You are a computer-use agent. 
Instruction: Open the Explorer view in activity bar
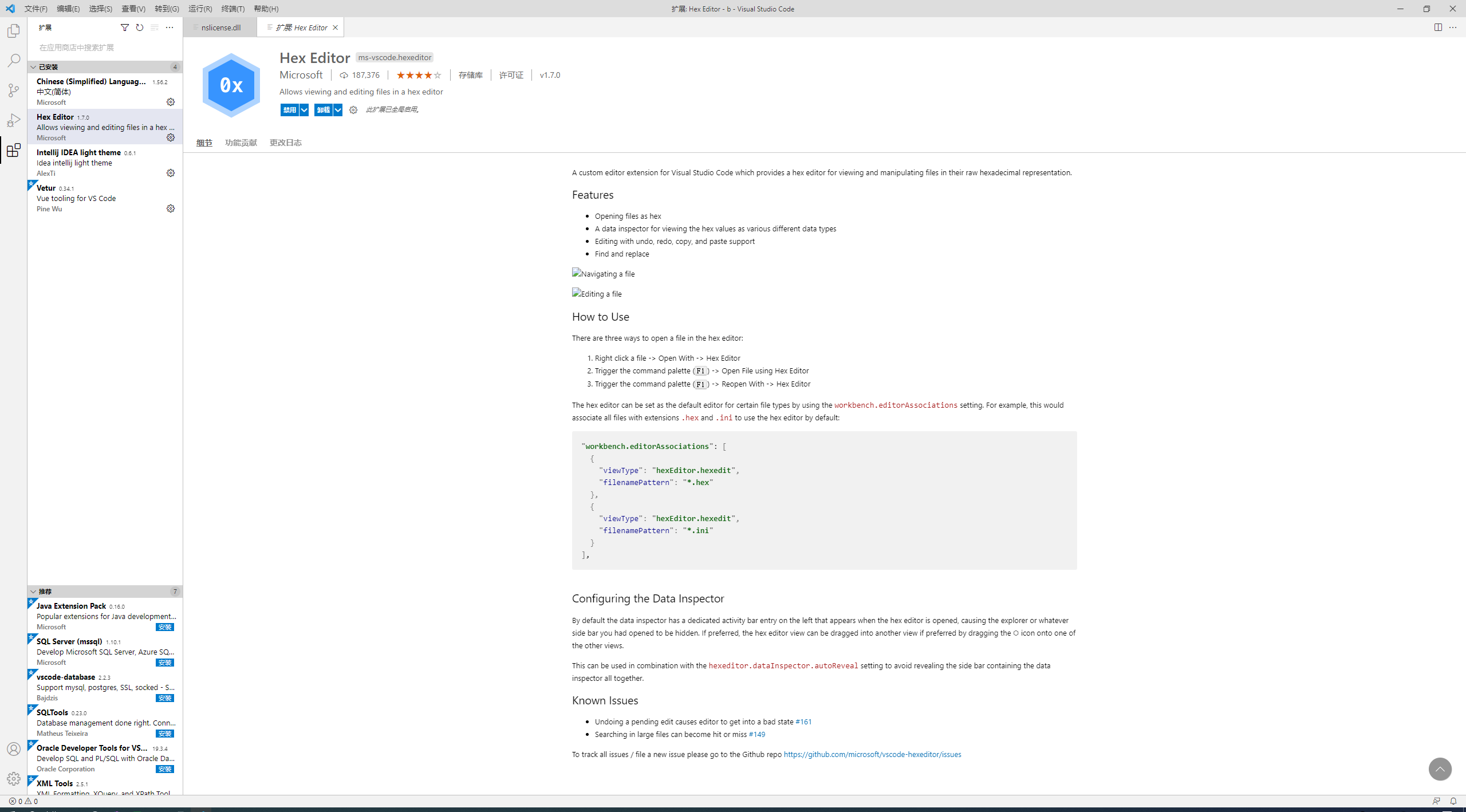(14, 31)
